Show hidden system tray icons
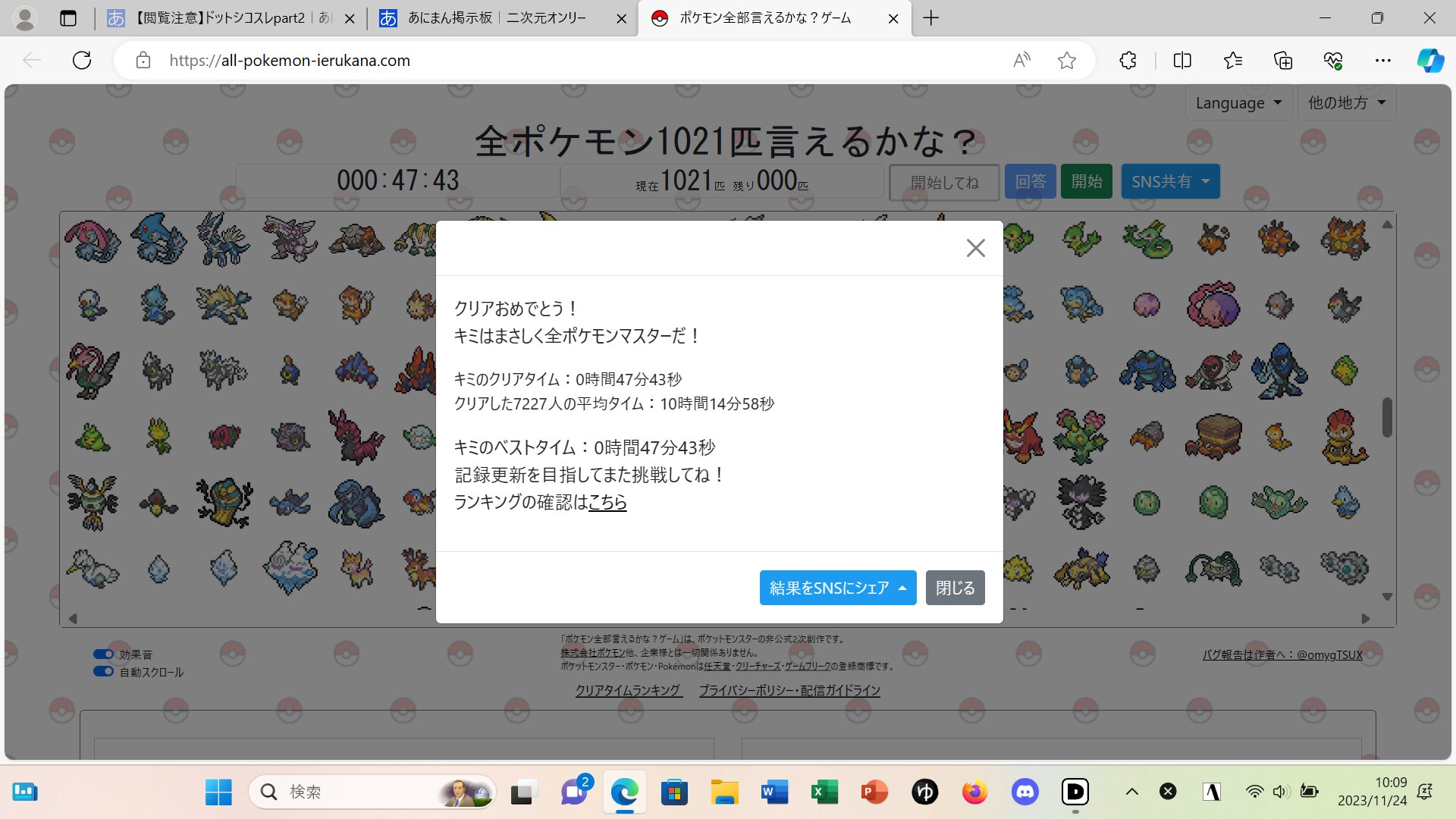 (x=1131, y=792)
